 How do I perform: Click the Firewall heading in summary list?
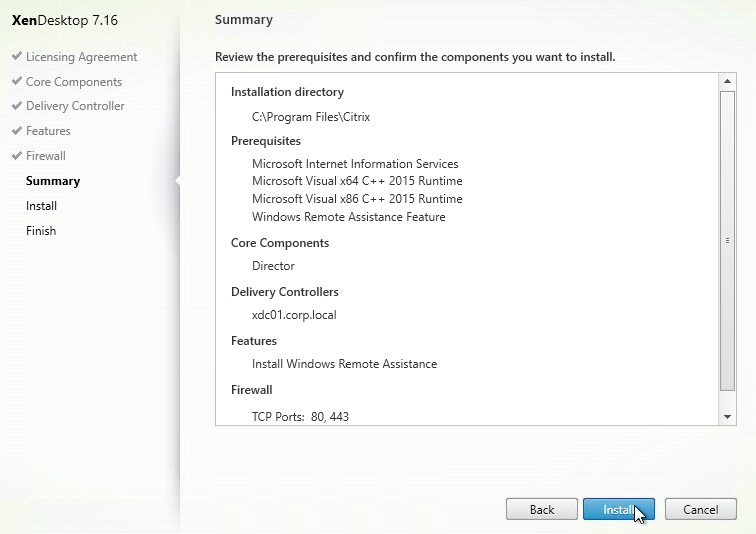(x=252, y=390)
